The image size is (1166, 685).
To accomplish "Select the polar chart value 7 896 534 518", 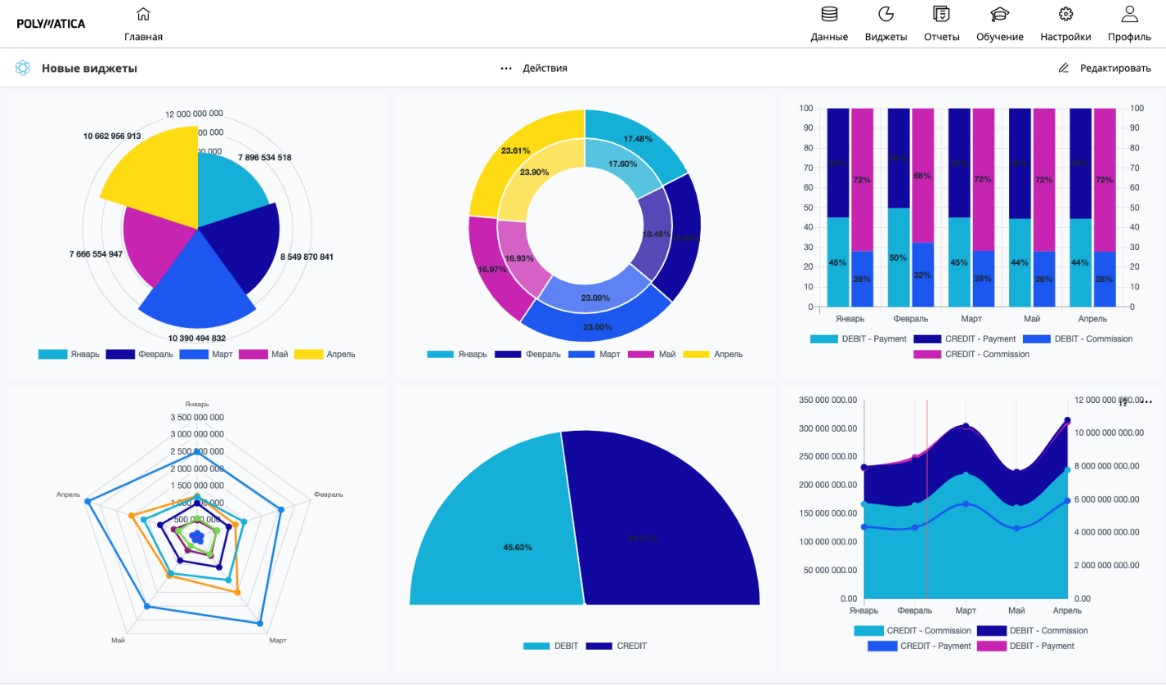I will [265, 158].
